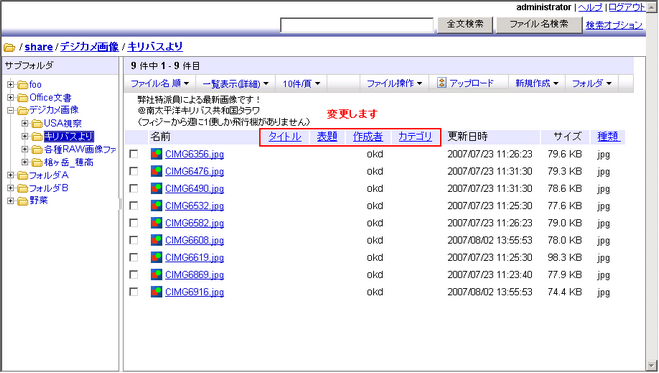The height and width of the screenshot is (373, 659).
Task: Collapse the デジカメ画像 folder node
Action: [x=11, y=110]
